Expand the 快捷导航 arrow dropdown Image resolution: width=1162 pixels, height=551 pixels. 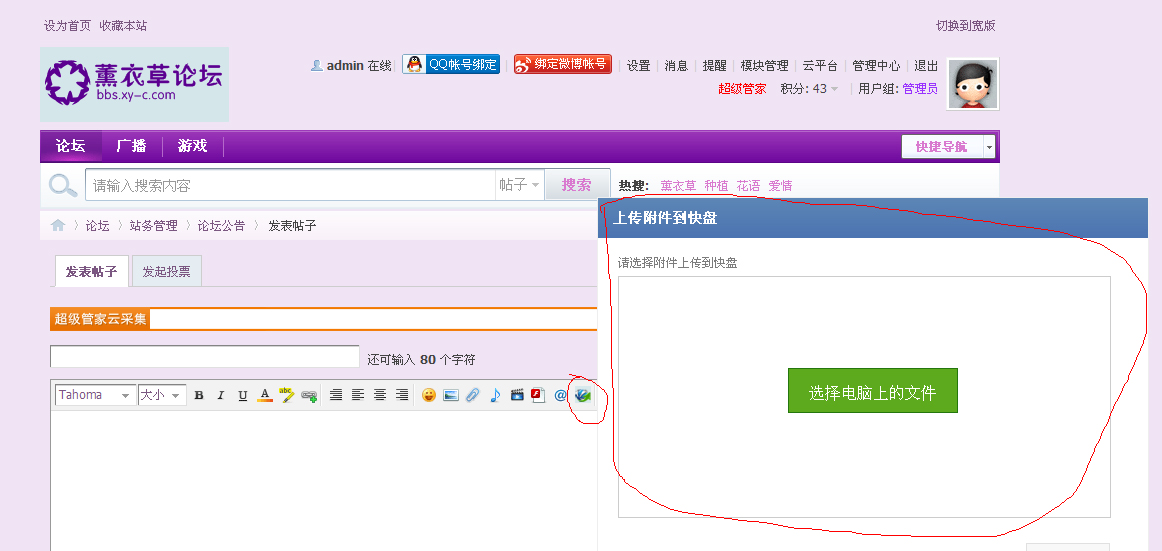pos(989,147)
